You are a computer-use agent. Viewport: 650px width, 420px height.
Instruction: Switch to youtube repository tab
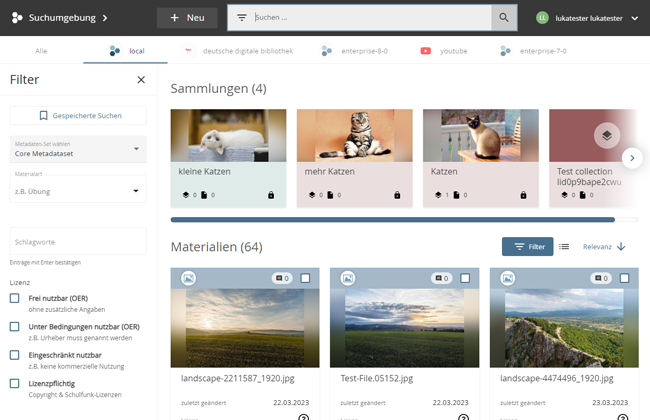(444, 50)
